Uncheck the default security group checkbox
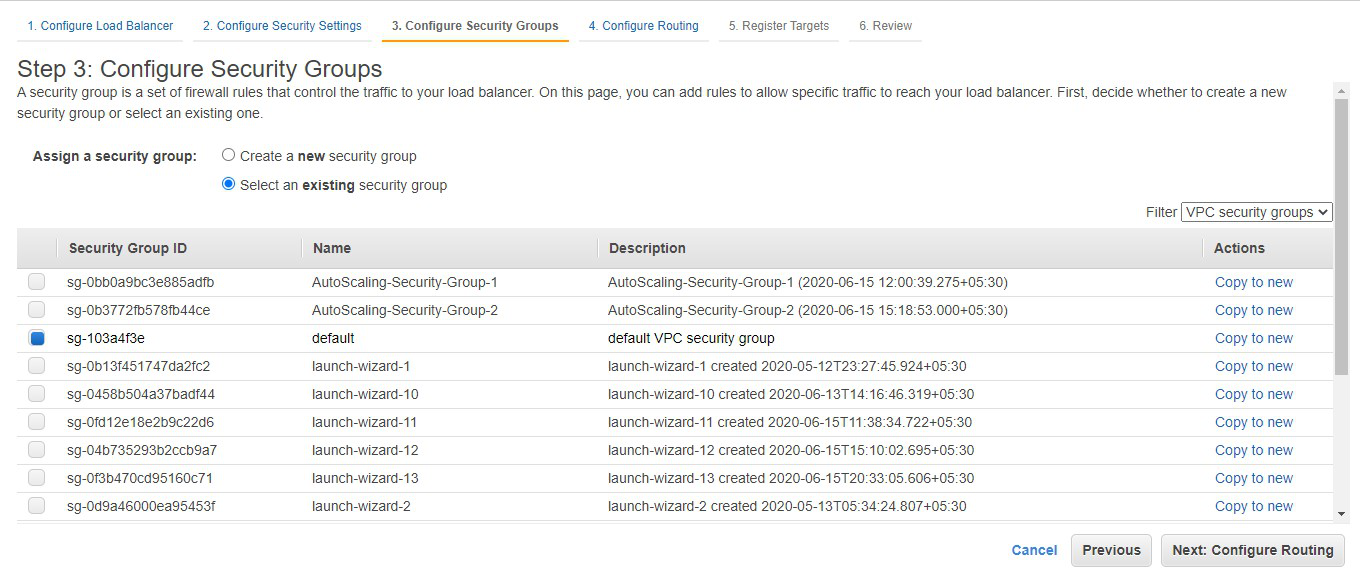Screen dimensions: 1360x578 coord(37,338)
